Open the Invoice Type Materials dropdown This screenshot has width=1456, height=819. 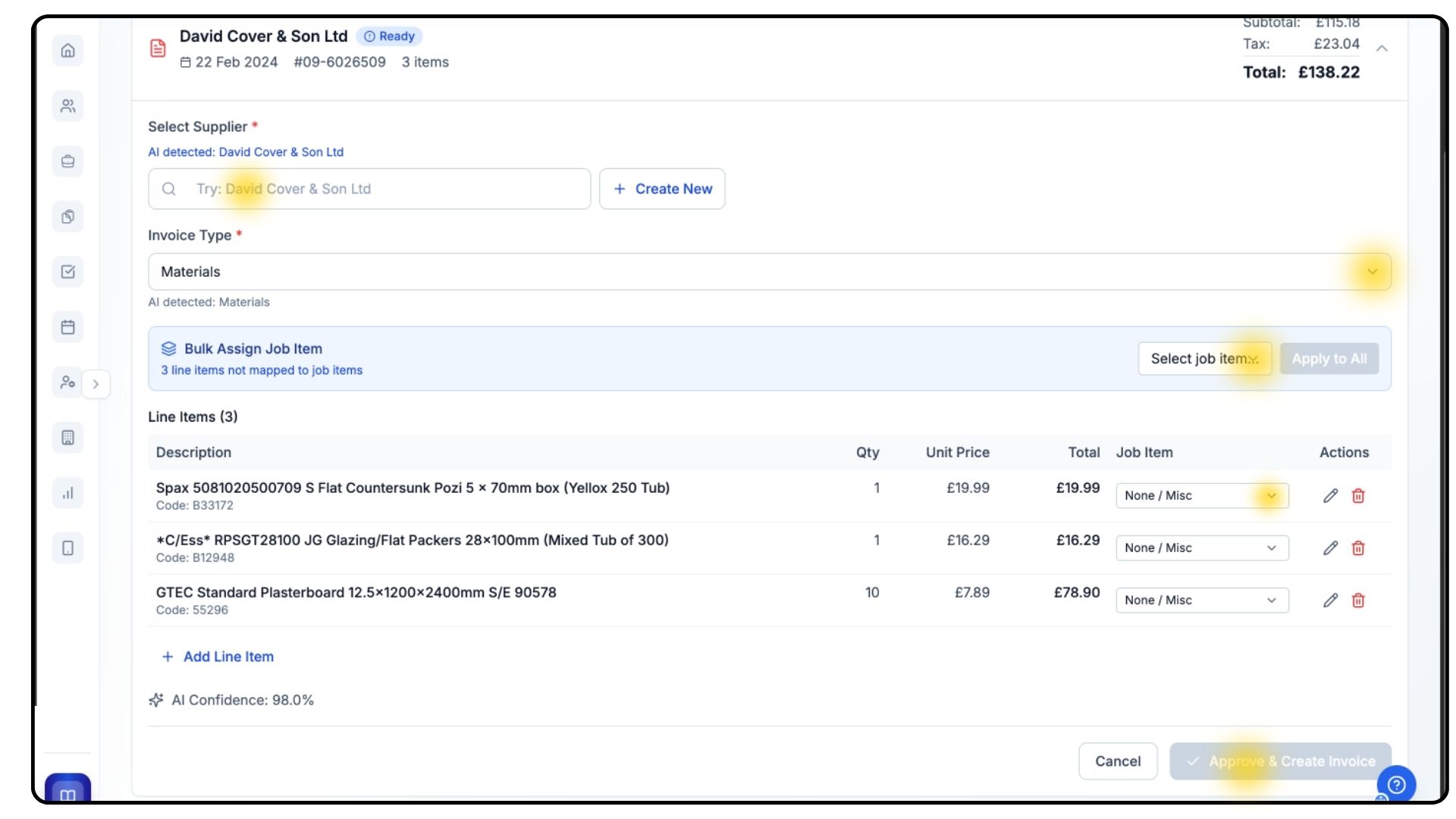pyautogui.click(x=769, y=272)
